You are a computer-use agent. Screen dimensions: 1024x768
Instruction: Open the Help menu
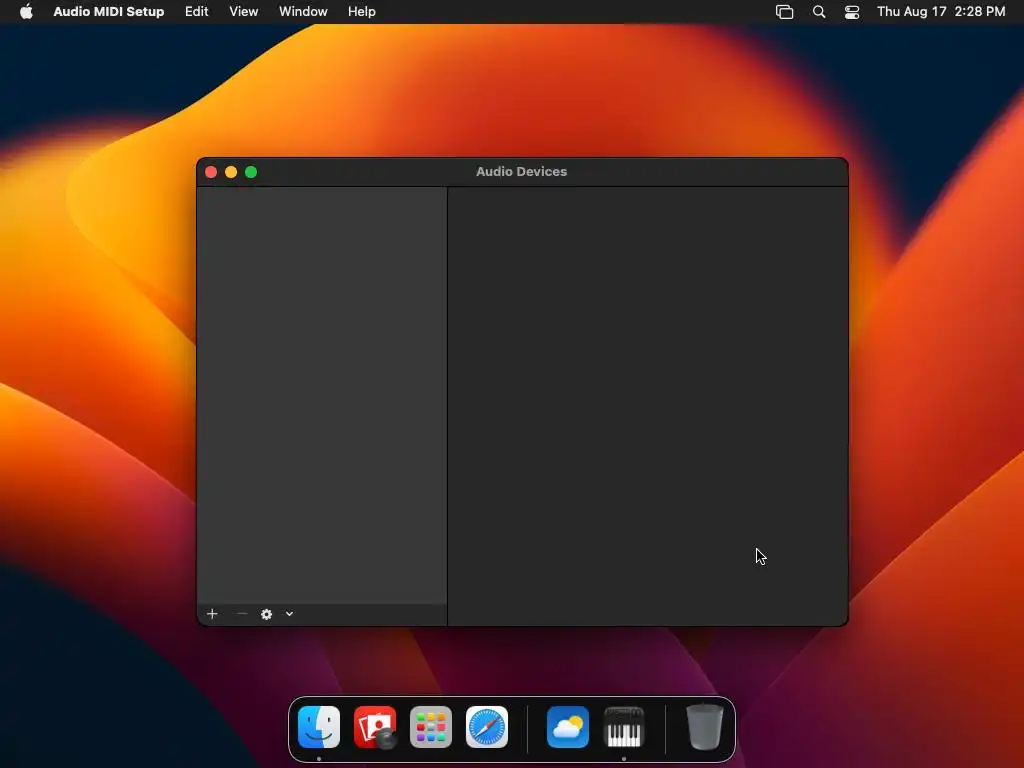(x=362, y=11)
